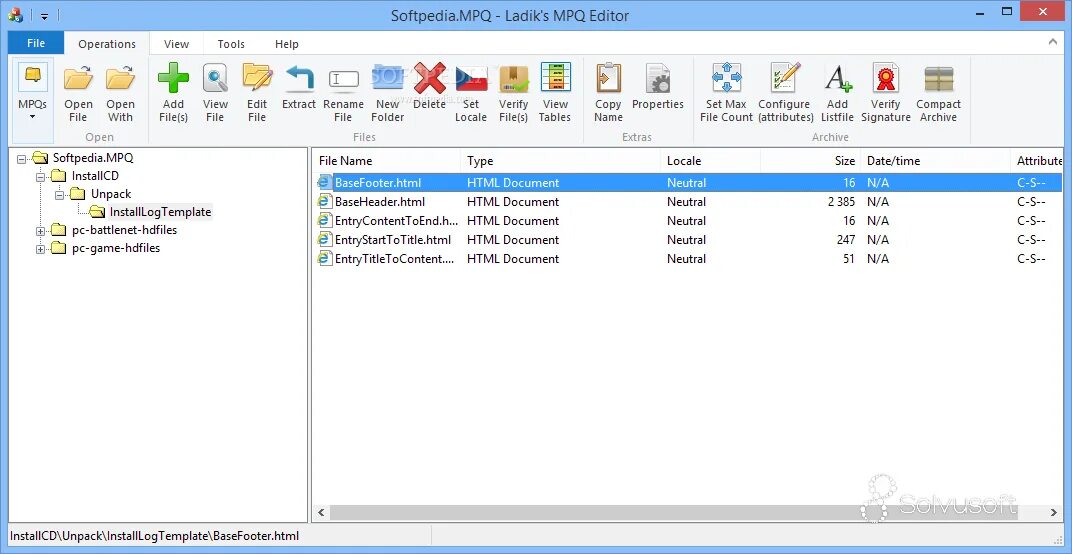1072x554 pixels.
Task: Click the Open File ribbon icon
Action: pos(78,79)
